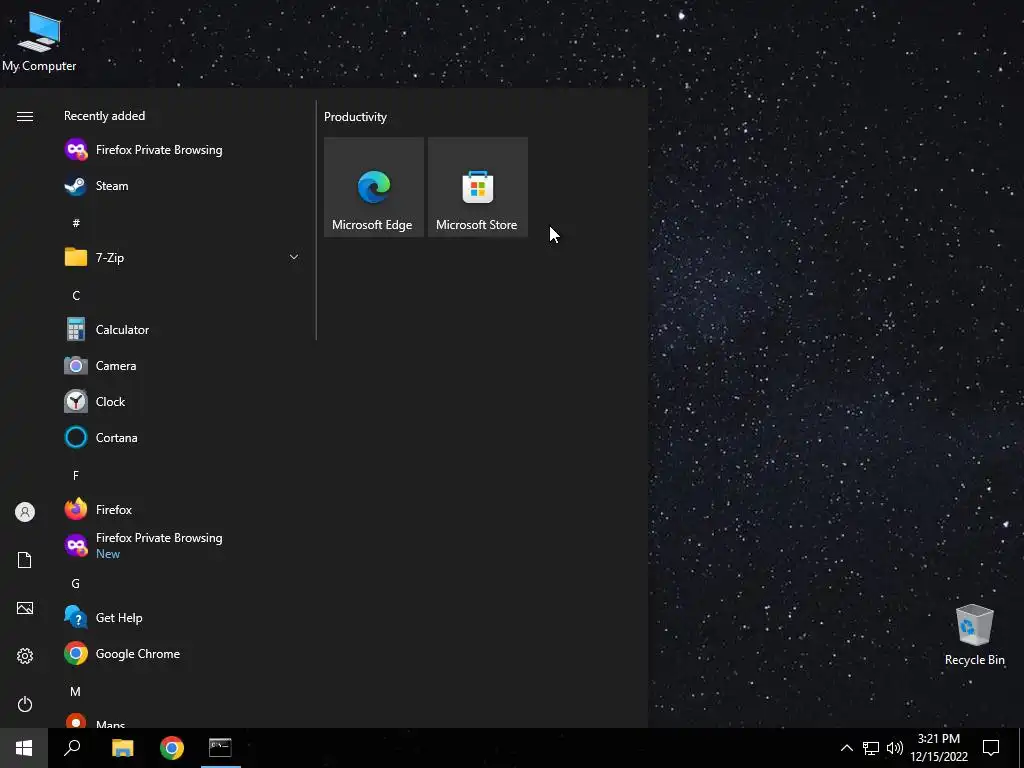This screenshot has height=768, width=1024.
Task: Start Cortana from the app list
Action: tap(182, 438)
